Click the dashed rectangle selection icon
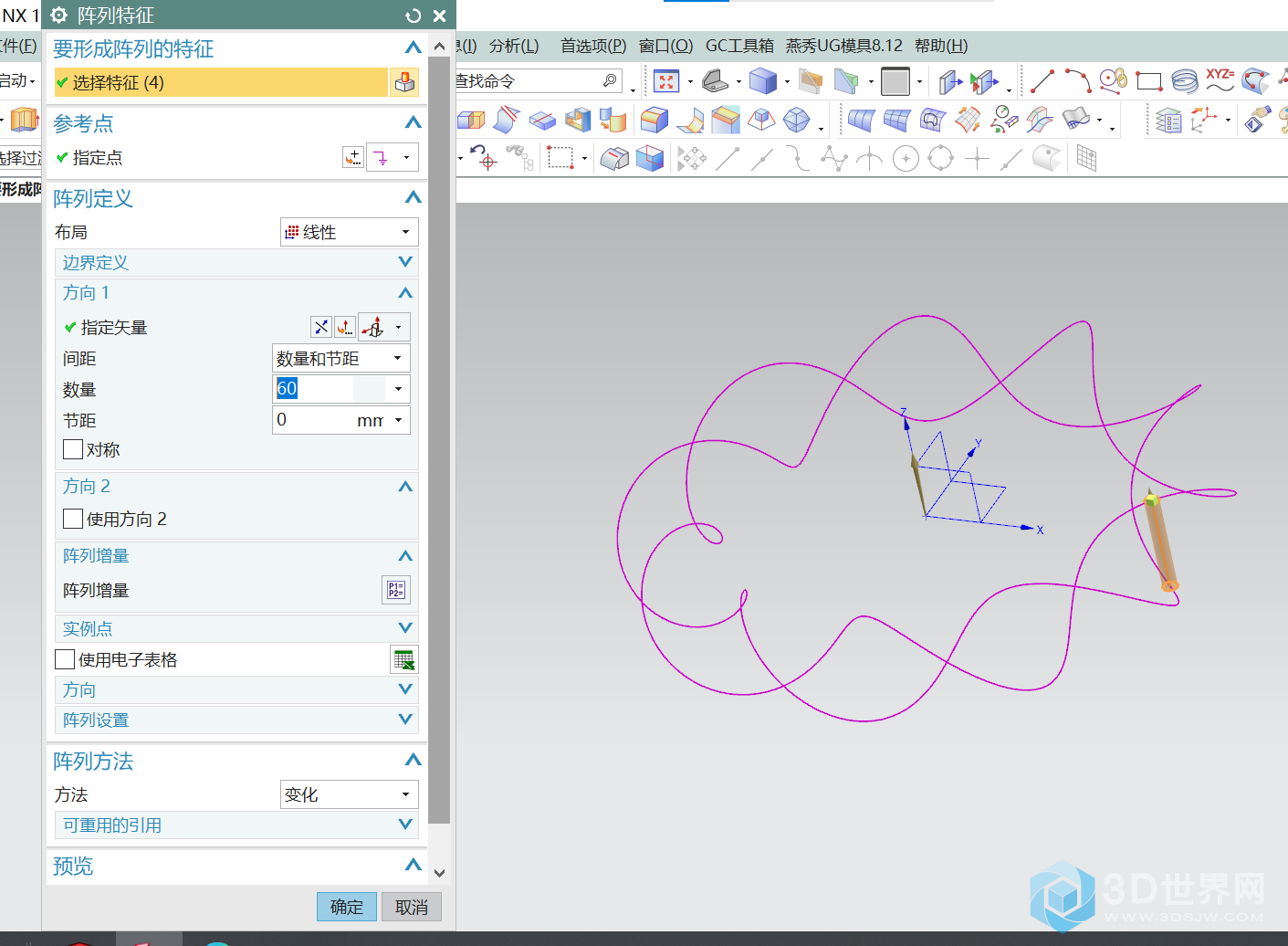This screenshot has width=1288, height=946. pyautogui.click(x=560, y=159)
